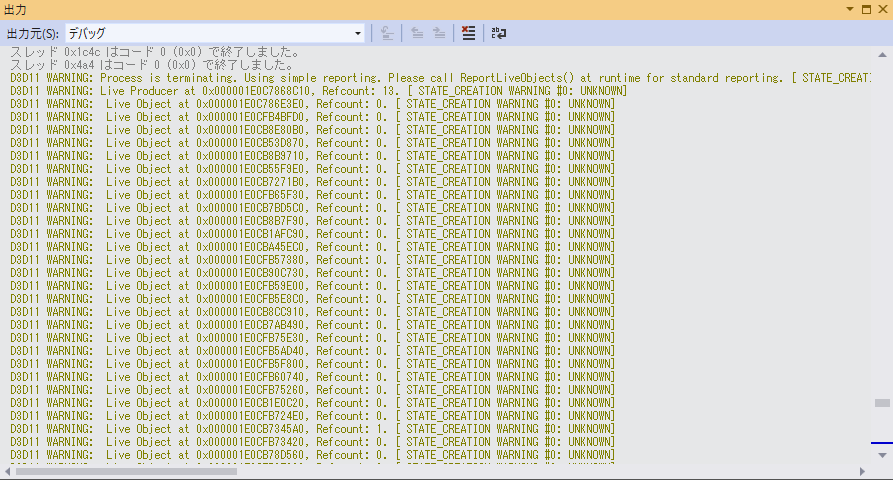This screenshot has height=480, width=893.
Task: Click the horizontal scrollbar left arrow
Action: coord(7,471)
